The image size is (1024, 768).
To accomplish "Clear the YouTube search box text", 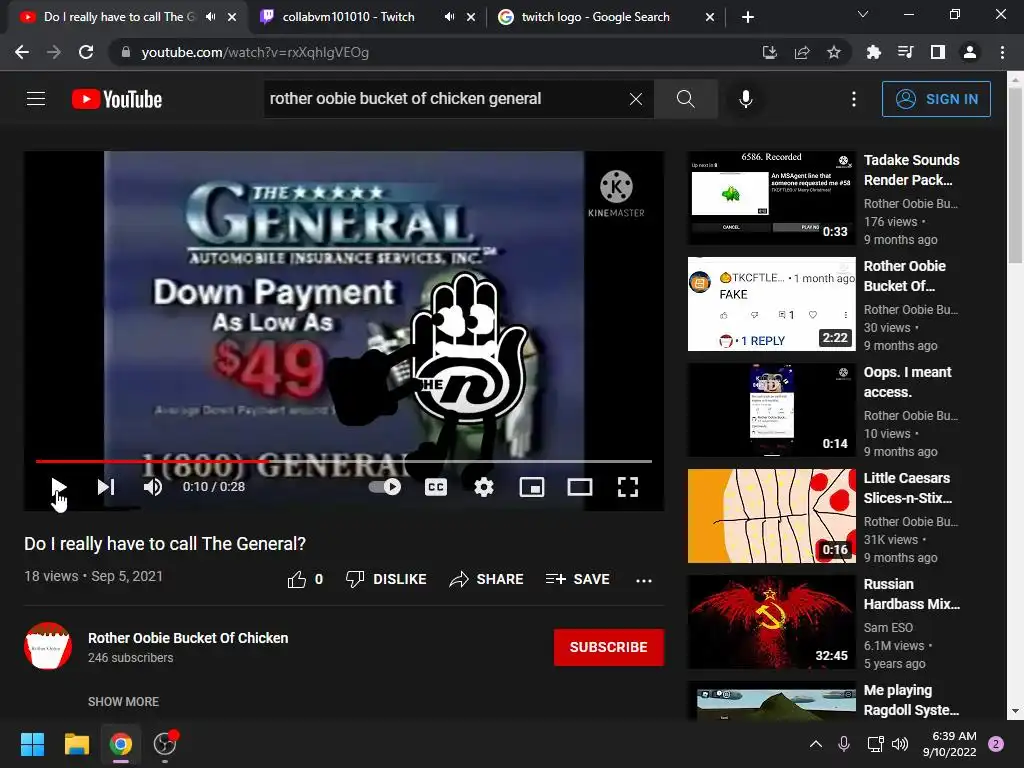I will [x=635, y=99].
